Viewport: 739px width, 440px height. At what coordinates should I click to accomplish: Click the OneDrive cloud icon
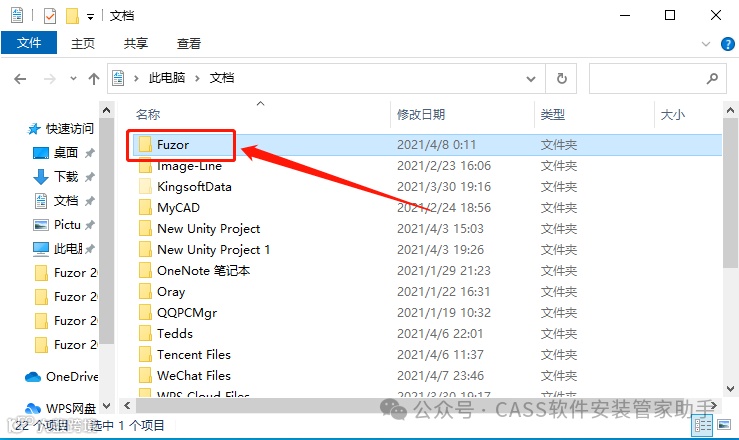point(33,377)
